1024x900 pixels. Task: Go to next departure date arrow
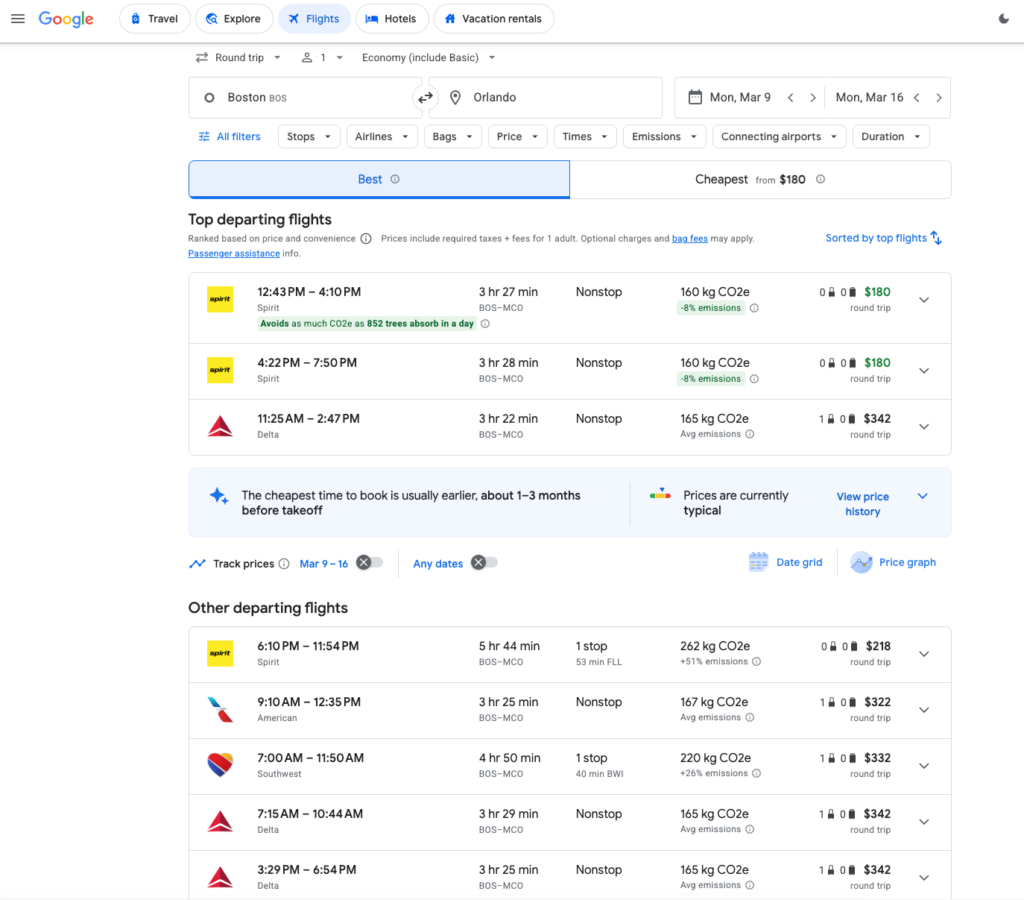813,98
